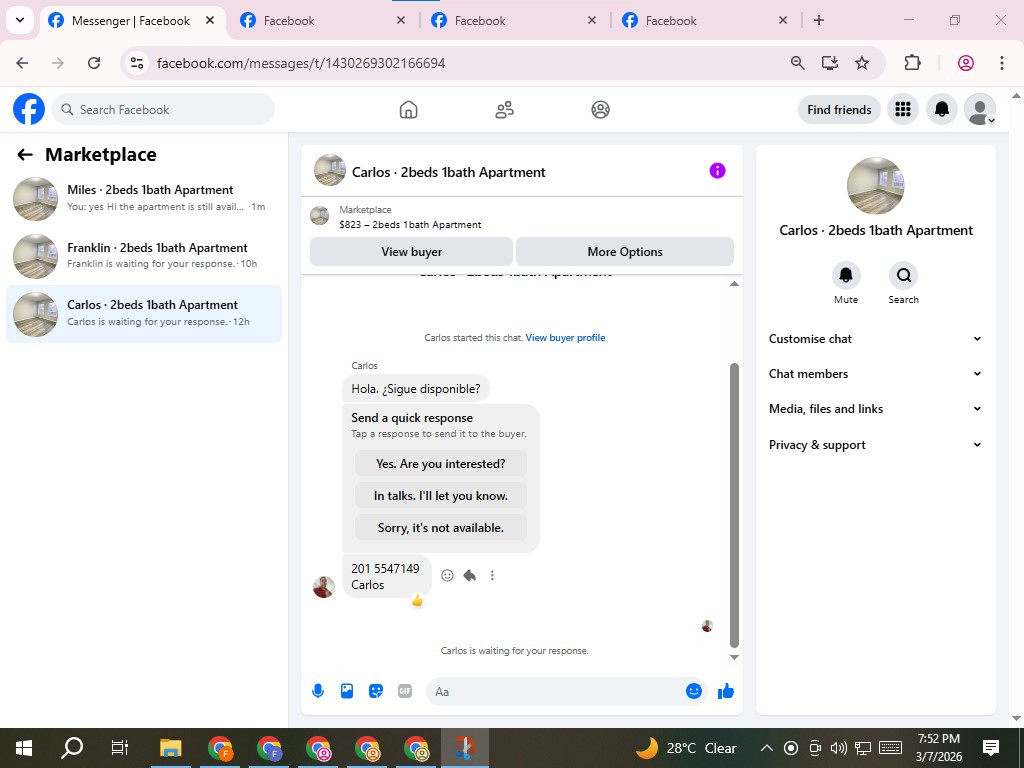
Task: Click the More Options button
Action: tap(624, 251)
